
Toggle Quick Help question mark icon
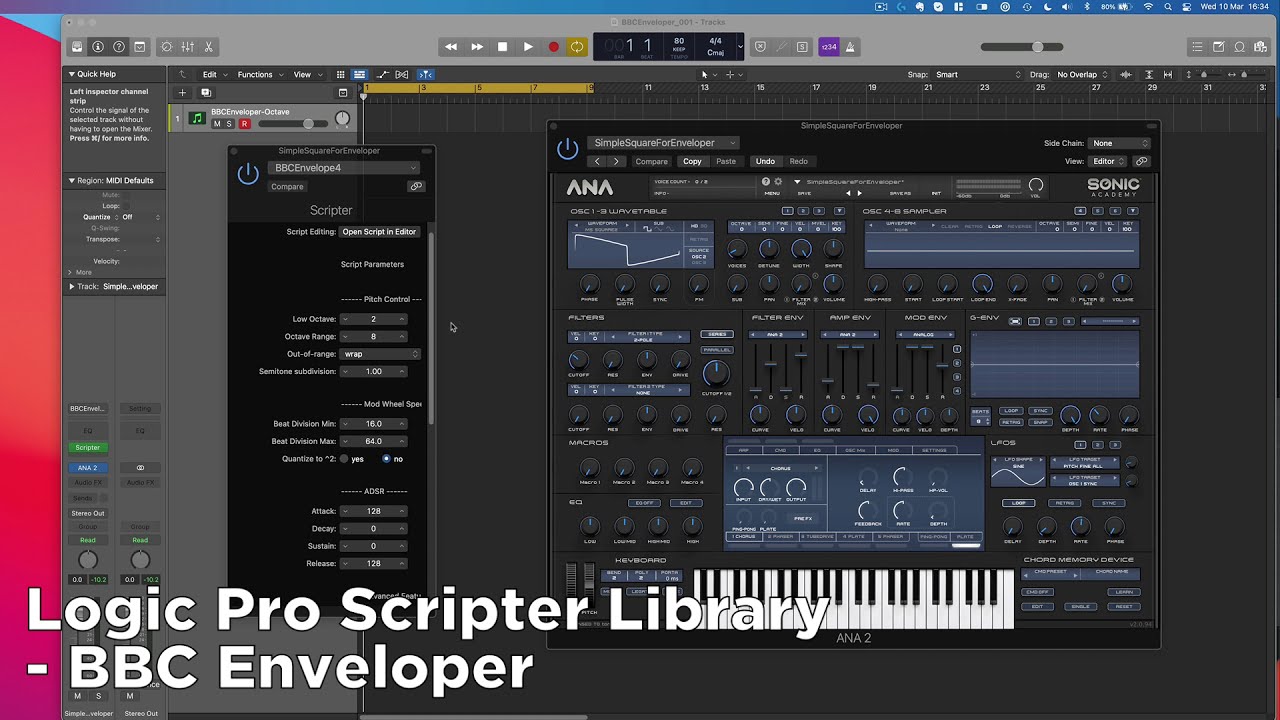pyautogui.click(x=119, y=47)
